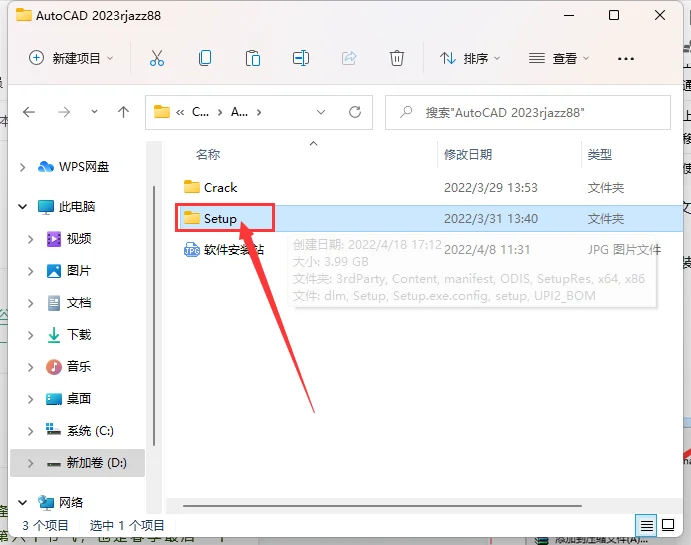Open 音乐 folder in navigation pane
The image size is (691, 545).
pos(68,367)
